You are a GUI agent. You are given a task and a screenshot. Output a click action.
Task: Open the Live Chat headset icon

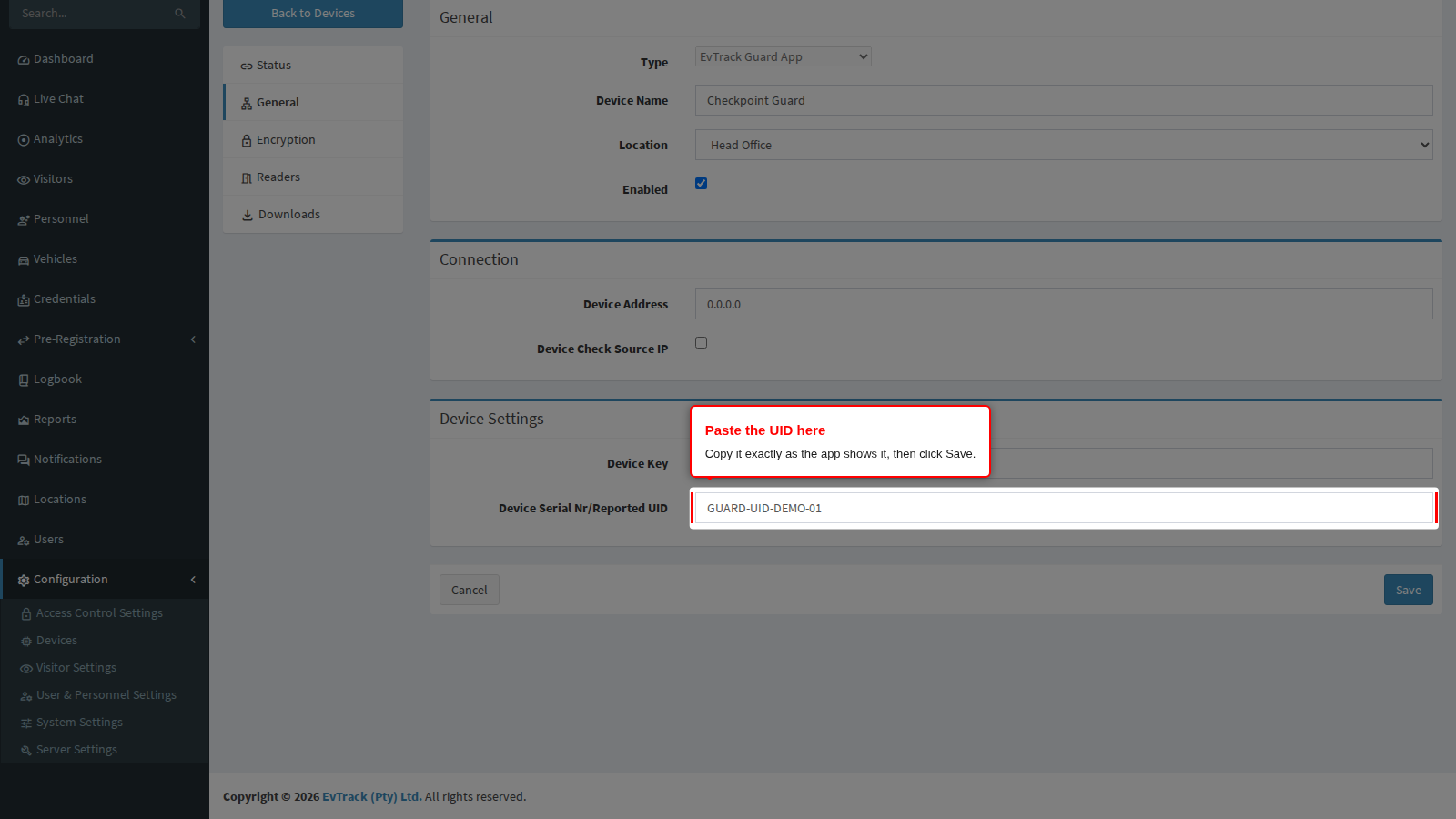pyautogui.click(x=24, y=100)
